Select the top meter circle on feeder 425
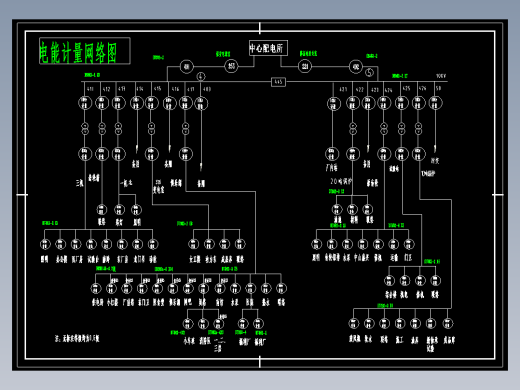The image size is (520, 390). click(x=401, y=103)
